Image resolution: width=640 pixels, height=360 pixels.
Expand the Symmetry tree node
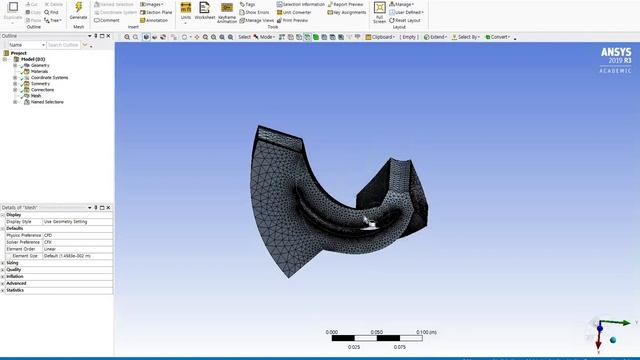pos(15,84)
